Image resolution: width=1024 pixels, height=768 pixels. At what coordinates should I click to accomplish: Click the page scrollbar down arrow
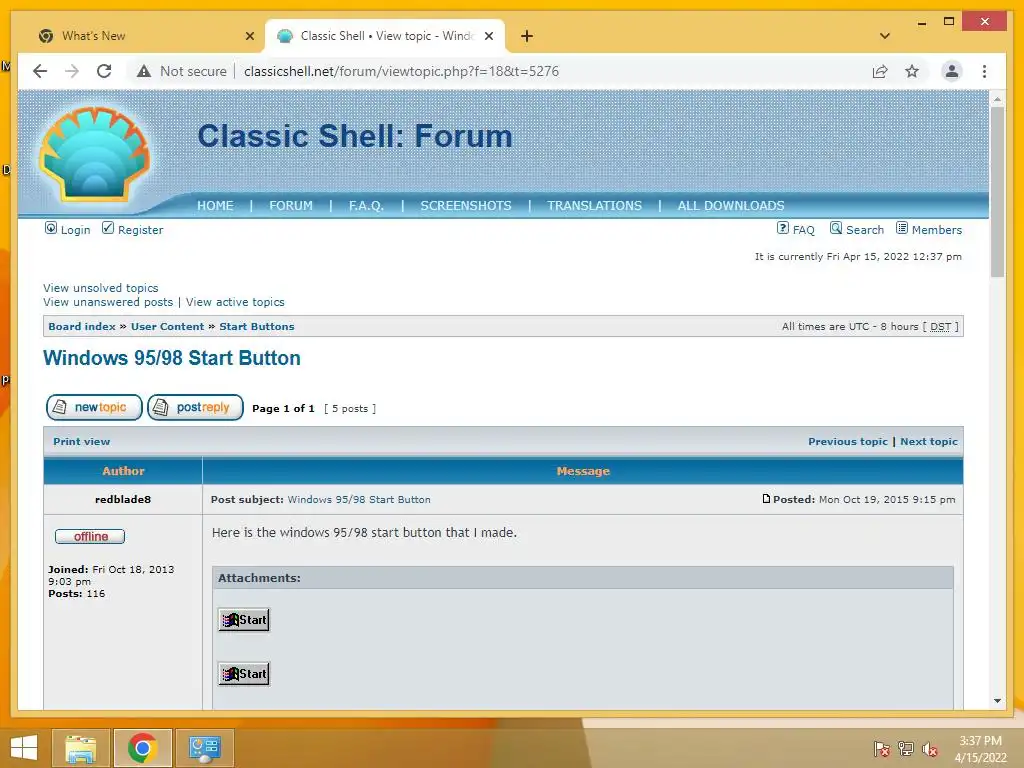[997, 701]
